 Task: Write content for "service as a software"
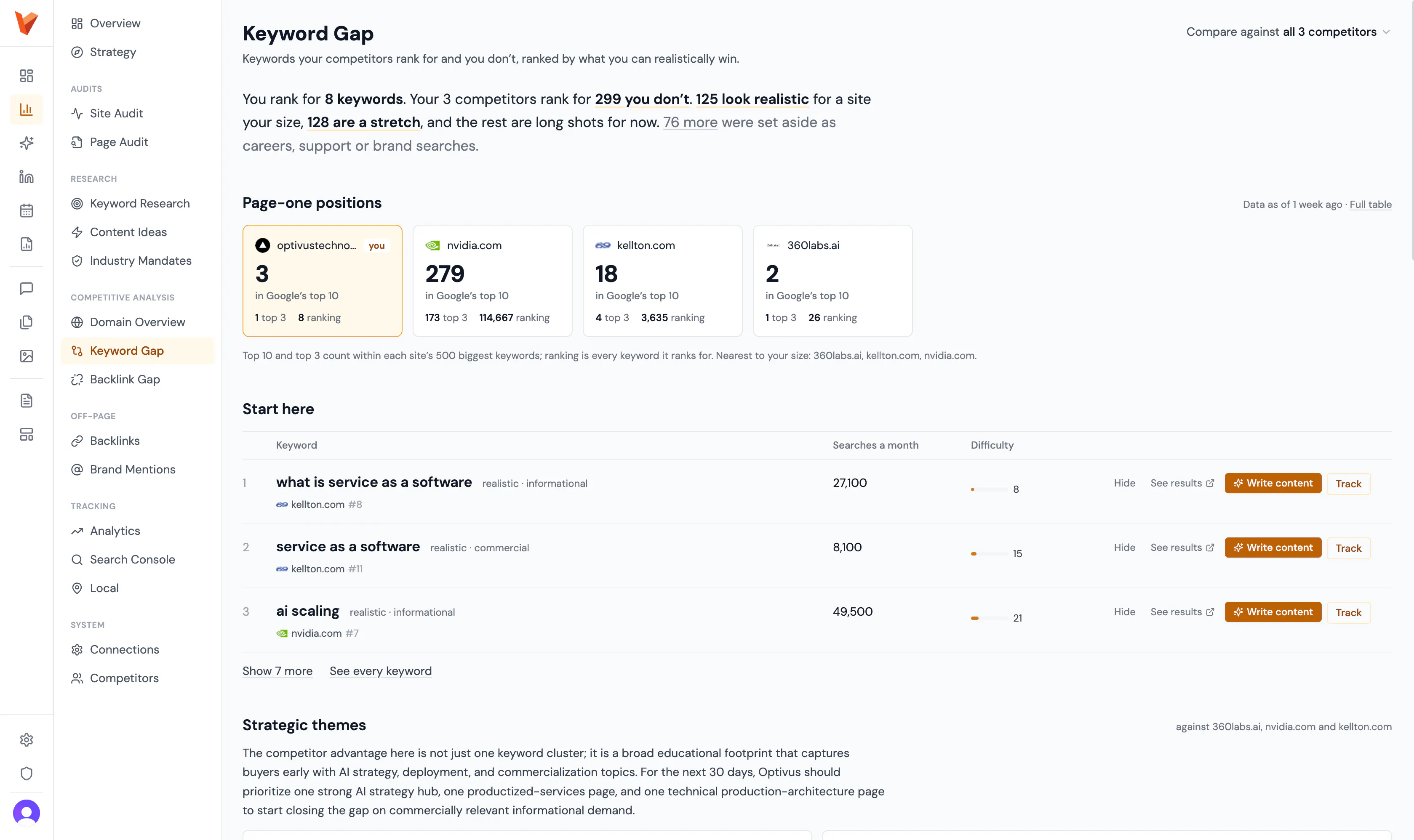[1273, 548]
